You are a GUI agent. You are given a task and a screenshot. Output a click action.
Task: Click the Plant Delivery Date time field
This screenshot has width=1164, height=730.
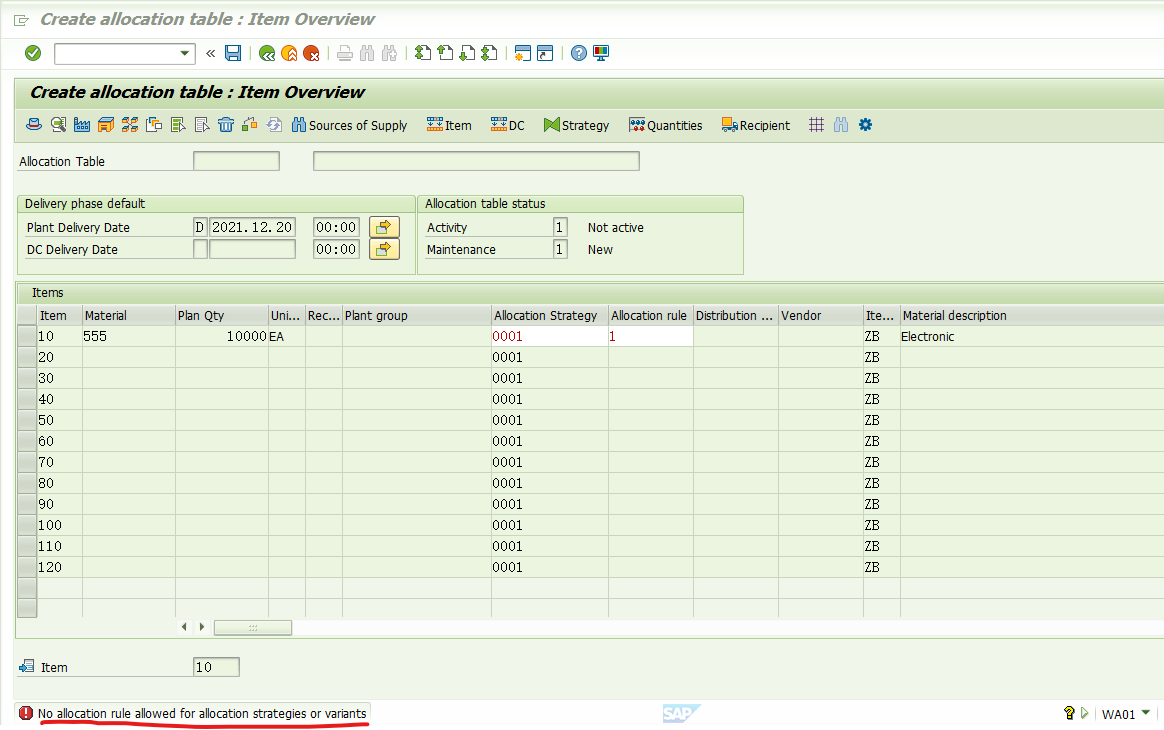pos(336,227)
